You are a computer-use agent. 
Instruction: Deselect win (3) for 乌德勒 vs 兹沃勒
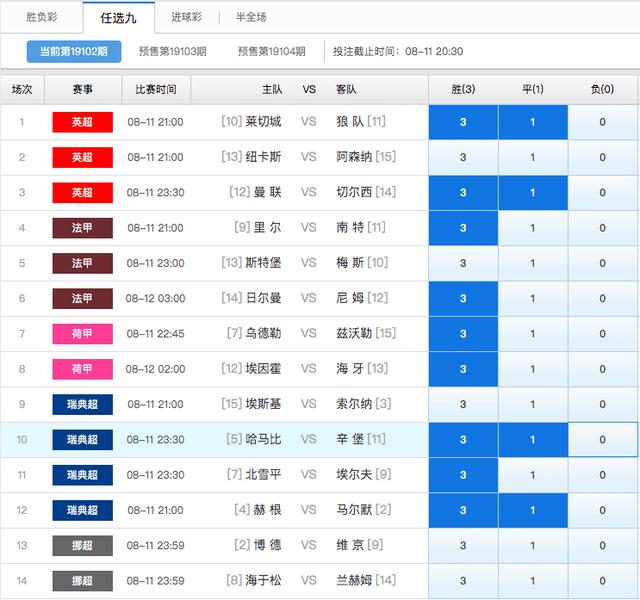click(463, 334)
